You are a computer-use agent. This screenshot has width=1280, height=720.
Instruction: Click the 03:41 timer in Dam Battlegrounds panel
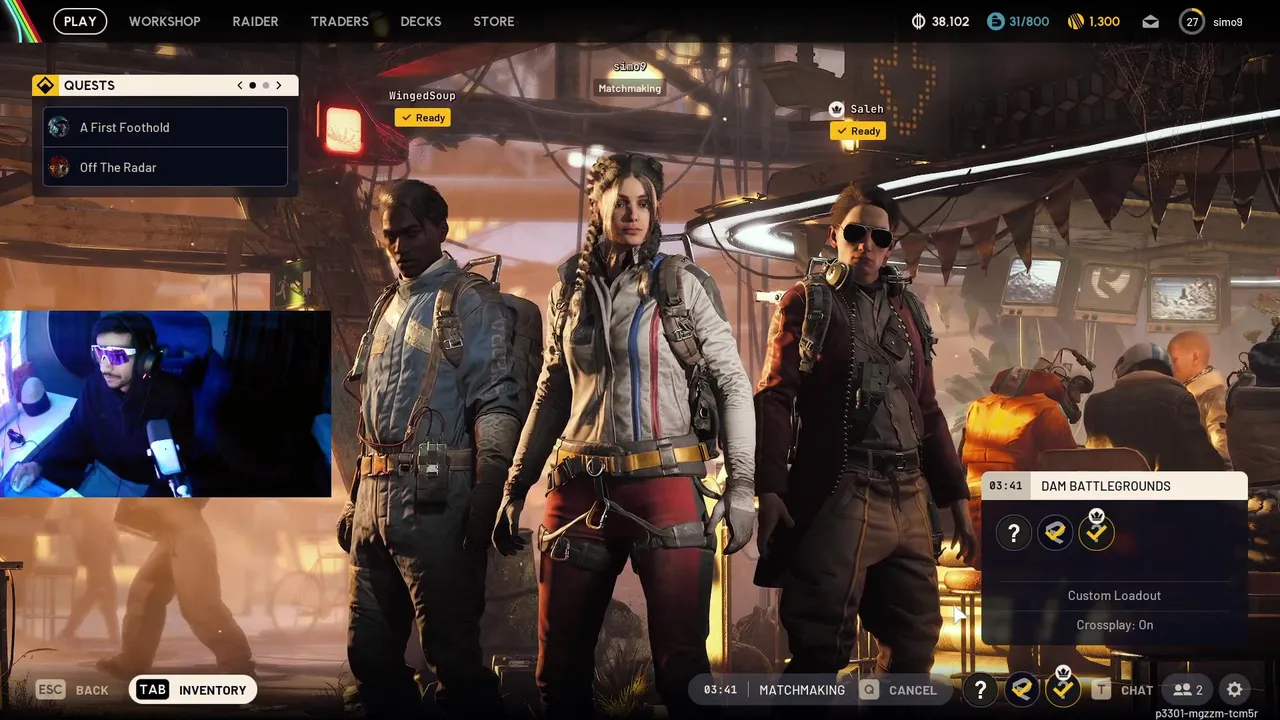[1006, 486]
